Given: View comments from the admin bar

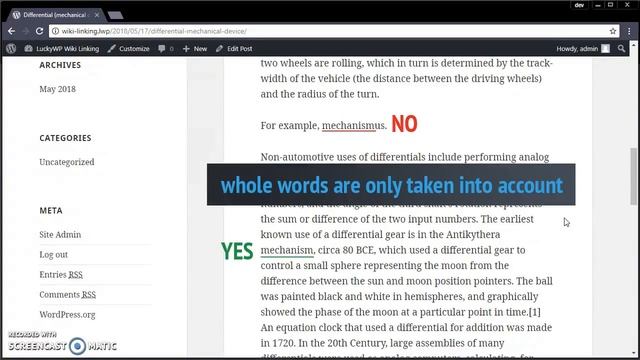Looking at the screenshot, I should [x=166, y=49].
